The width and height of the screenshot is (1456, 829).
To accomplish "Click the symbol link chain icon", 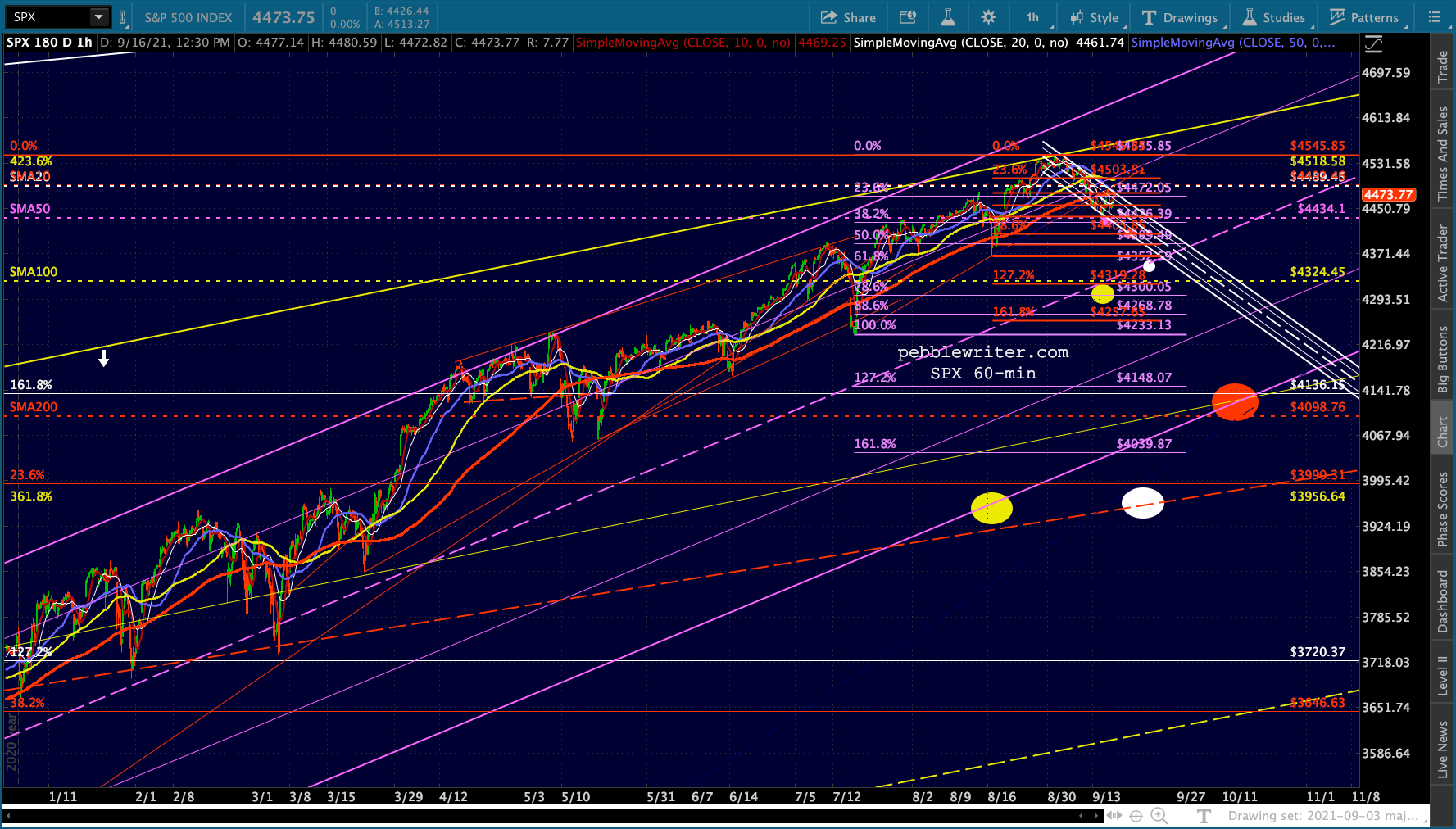I will click(123, 17).
